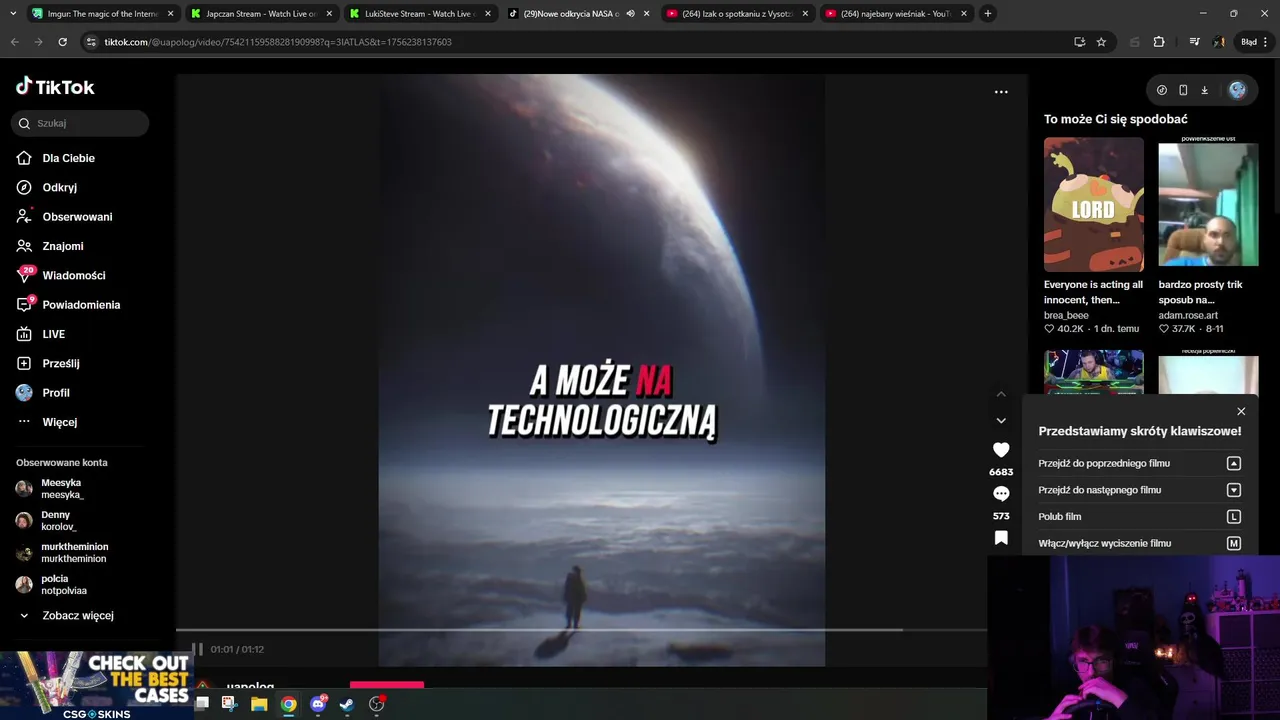Open Wiadomości messages
1280x720 pixels.
(x=73, y=275)
